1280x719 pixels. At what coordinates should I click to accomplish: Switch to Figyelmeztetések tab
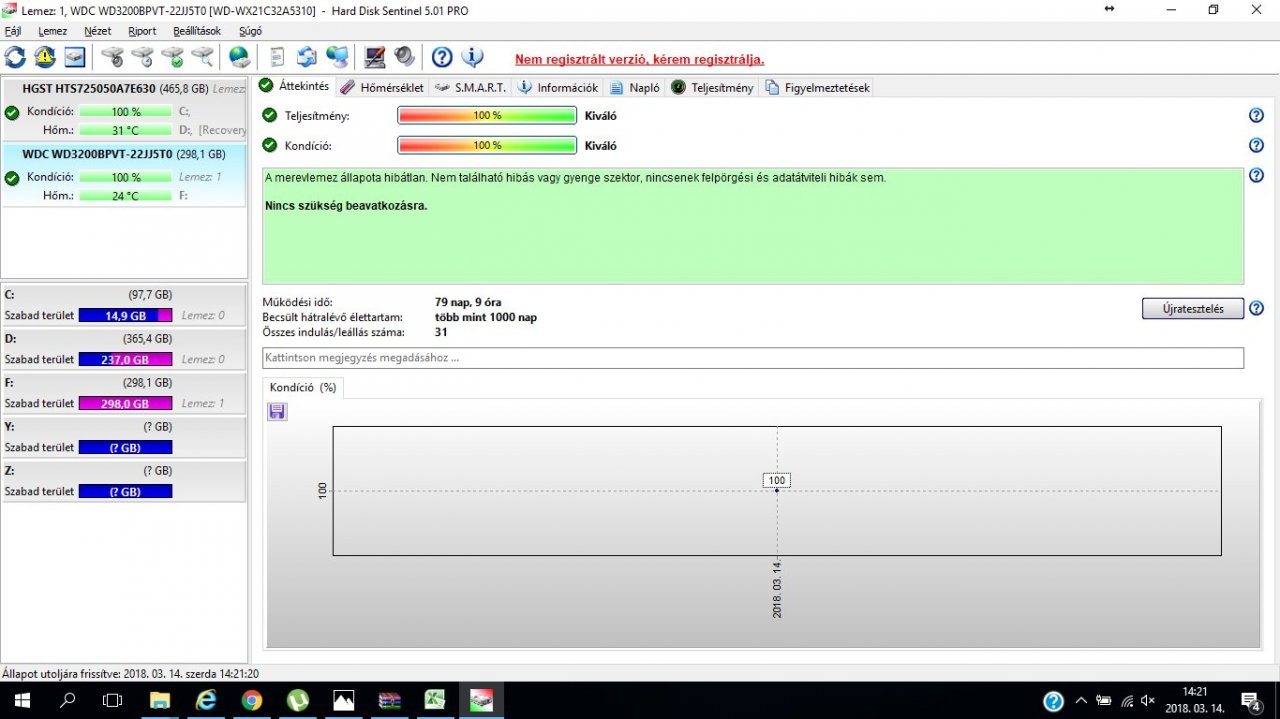[817, 87]
